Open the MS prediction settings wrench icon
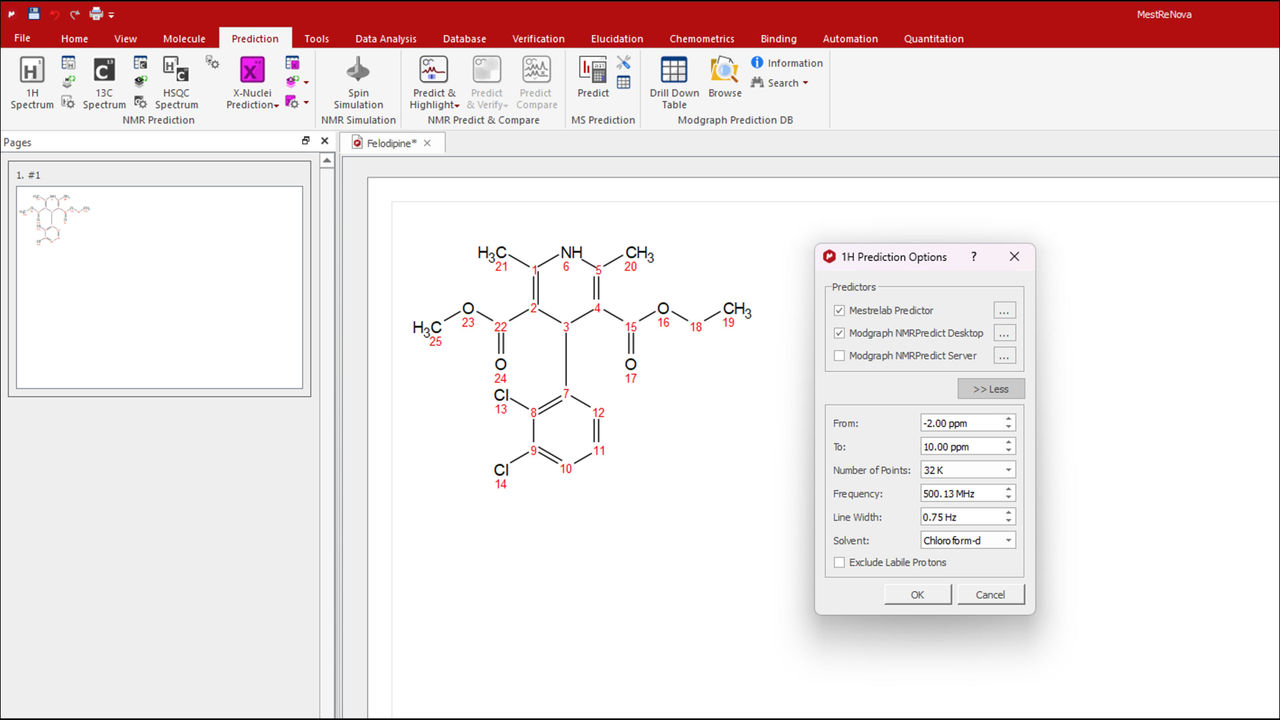Viewport: 1280px width, 720px height. click(623, 63)
